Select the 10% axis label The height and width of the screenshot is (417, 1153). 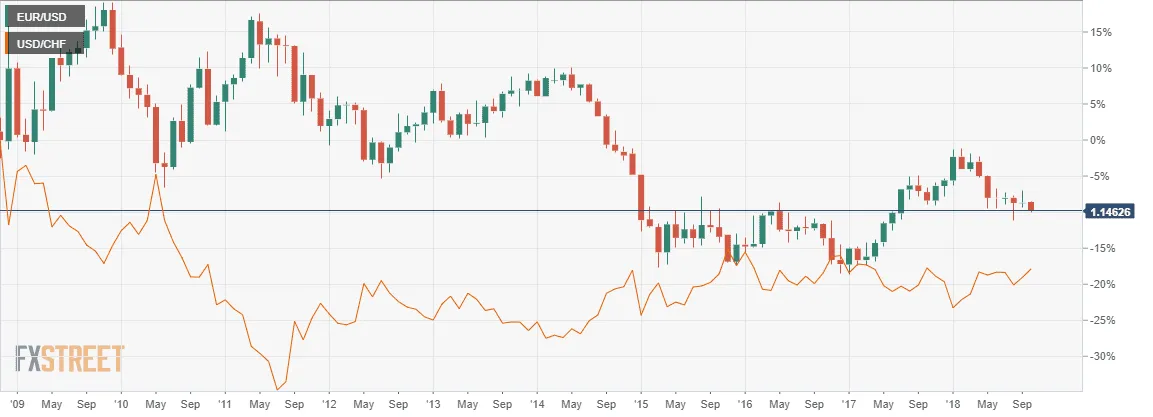click(1102, 68)
